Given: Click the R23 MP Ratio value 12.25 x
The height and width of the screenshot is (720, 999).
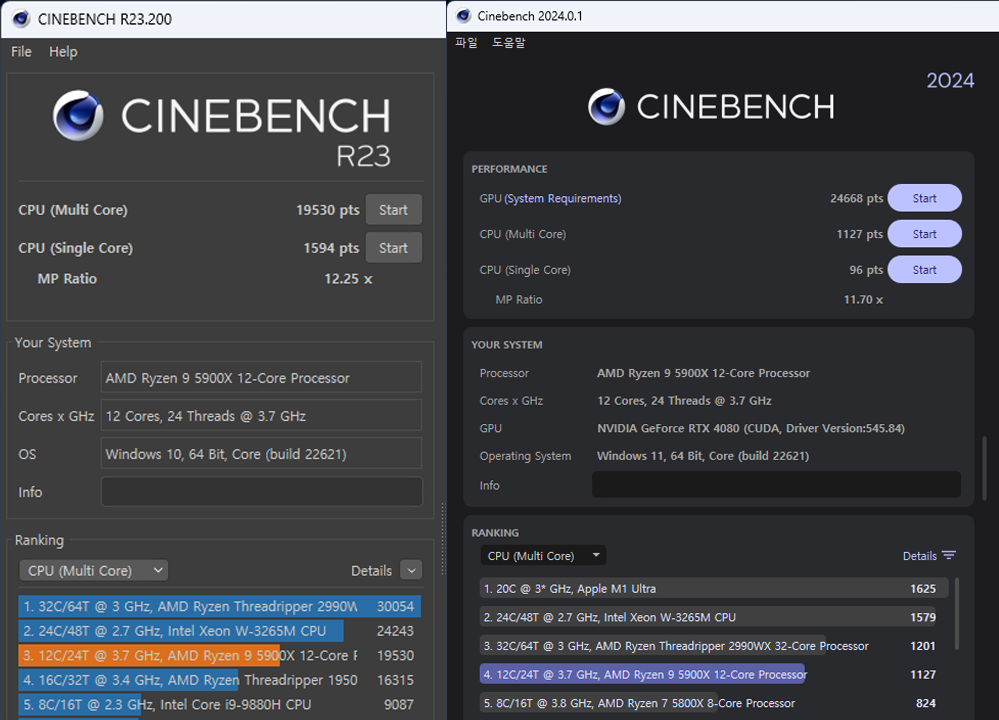Looking at the screenshot, I should [348, 278].
